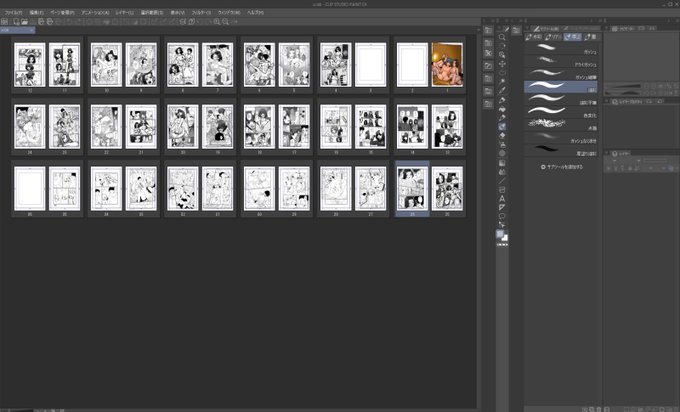Select the Figure line tool
Image resolution: width=680 pixels, height=412 pixels.
(x=502, y=180)
